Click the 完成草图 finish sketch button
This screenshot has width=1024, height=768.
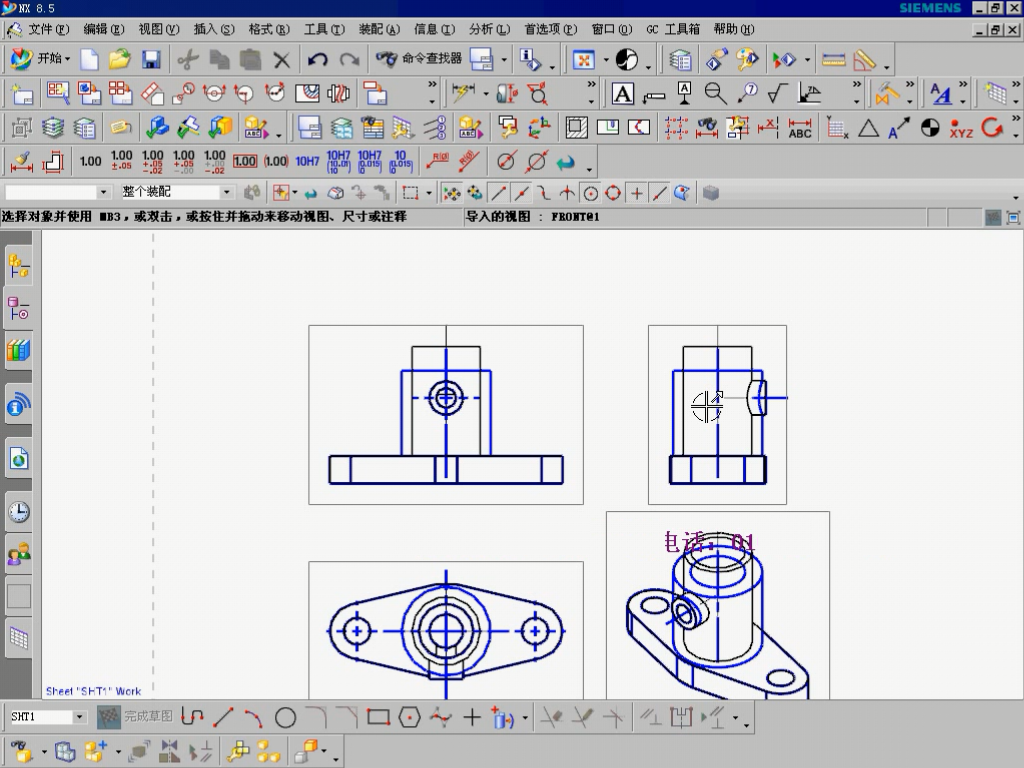pyautogui.click(x=135, y=717)
